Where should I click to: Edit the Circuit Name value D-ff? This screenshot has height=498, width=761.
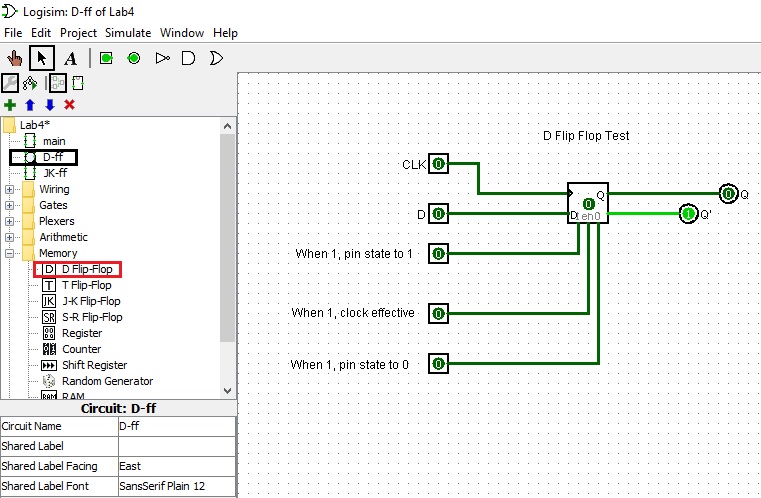click(177, 426)
